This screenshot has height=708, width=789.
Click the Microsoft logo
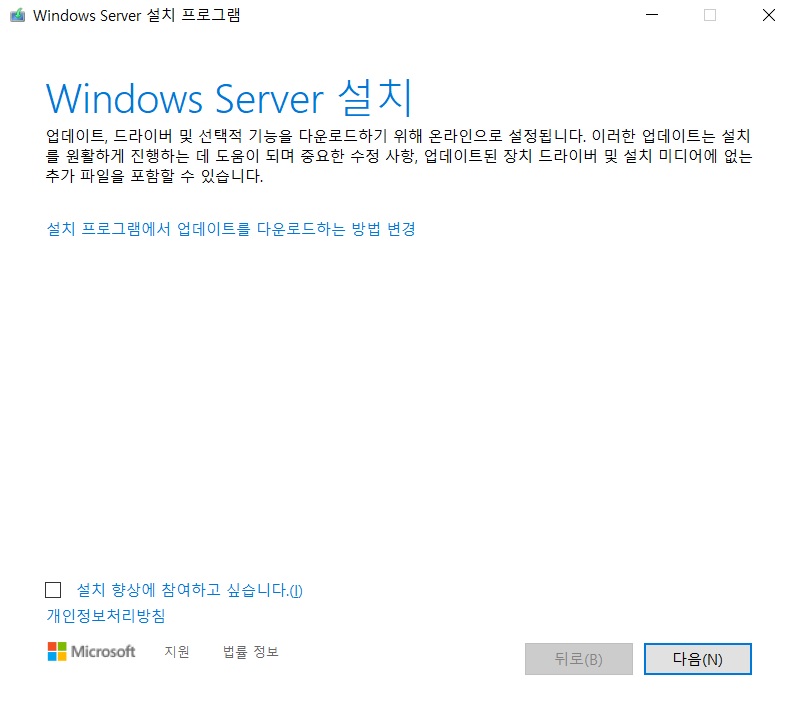coord(91,652)
